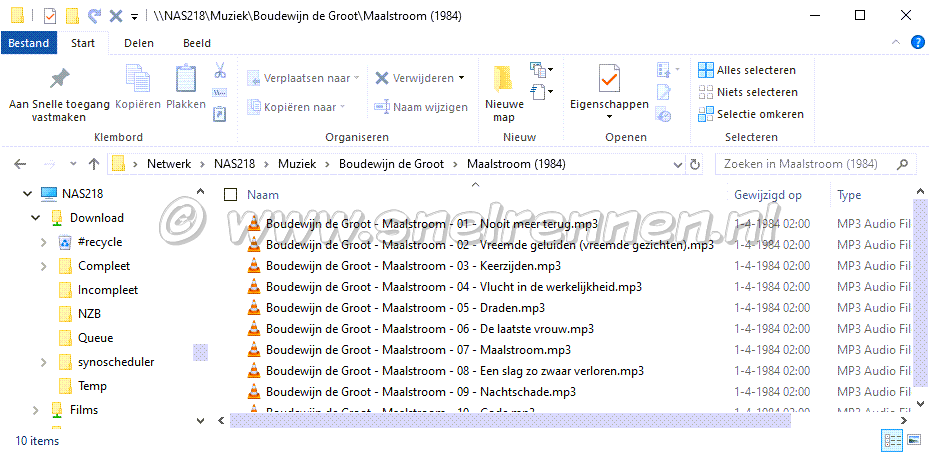Click the scissors Knippen icon
930x453 pixels.
(220, 71)
